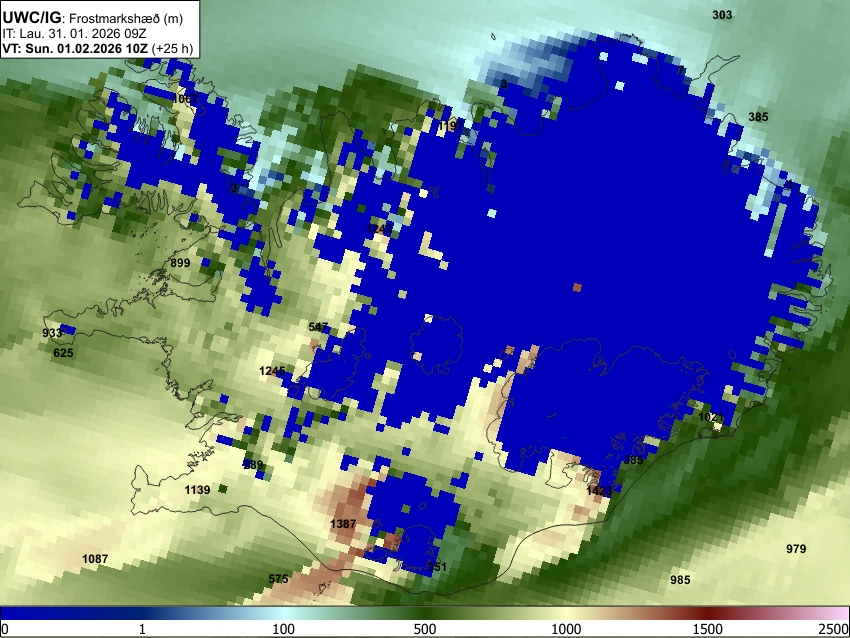Viewport: 850px width, 638px height.
Task: Click the map value "1021"
Action: [x=711, y=417]
